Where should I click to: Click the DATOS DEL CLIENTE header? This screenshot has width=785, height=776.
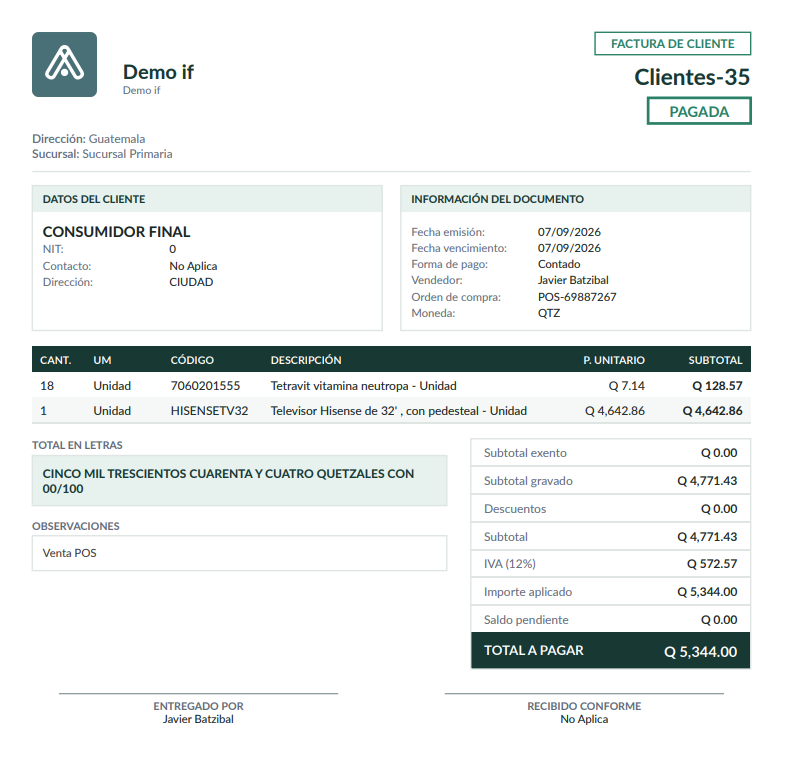tap(207, 199)
